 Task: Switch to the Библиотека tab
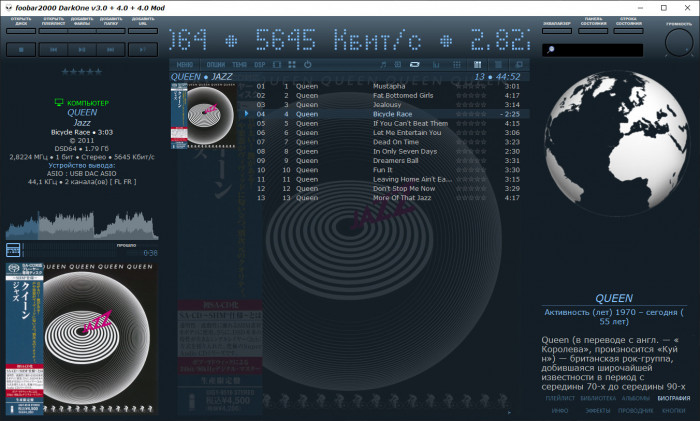point(598,398)
